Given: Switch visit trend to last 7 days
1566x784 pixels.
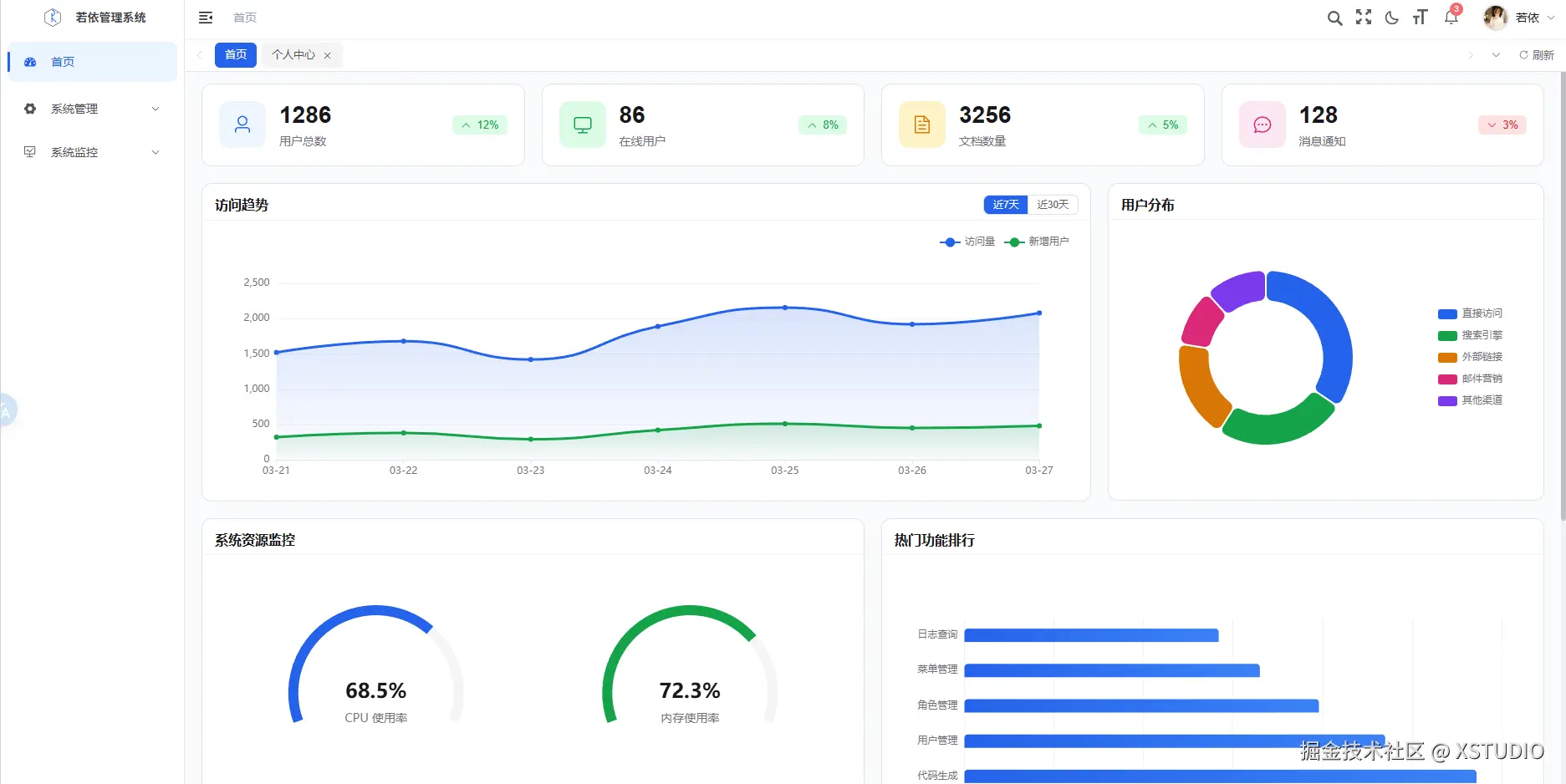Looking at the screenshot, I should [1006, 205].
